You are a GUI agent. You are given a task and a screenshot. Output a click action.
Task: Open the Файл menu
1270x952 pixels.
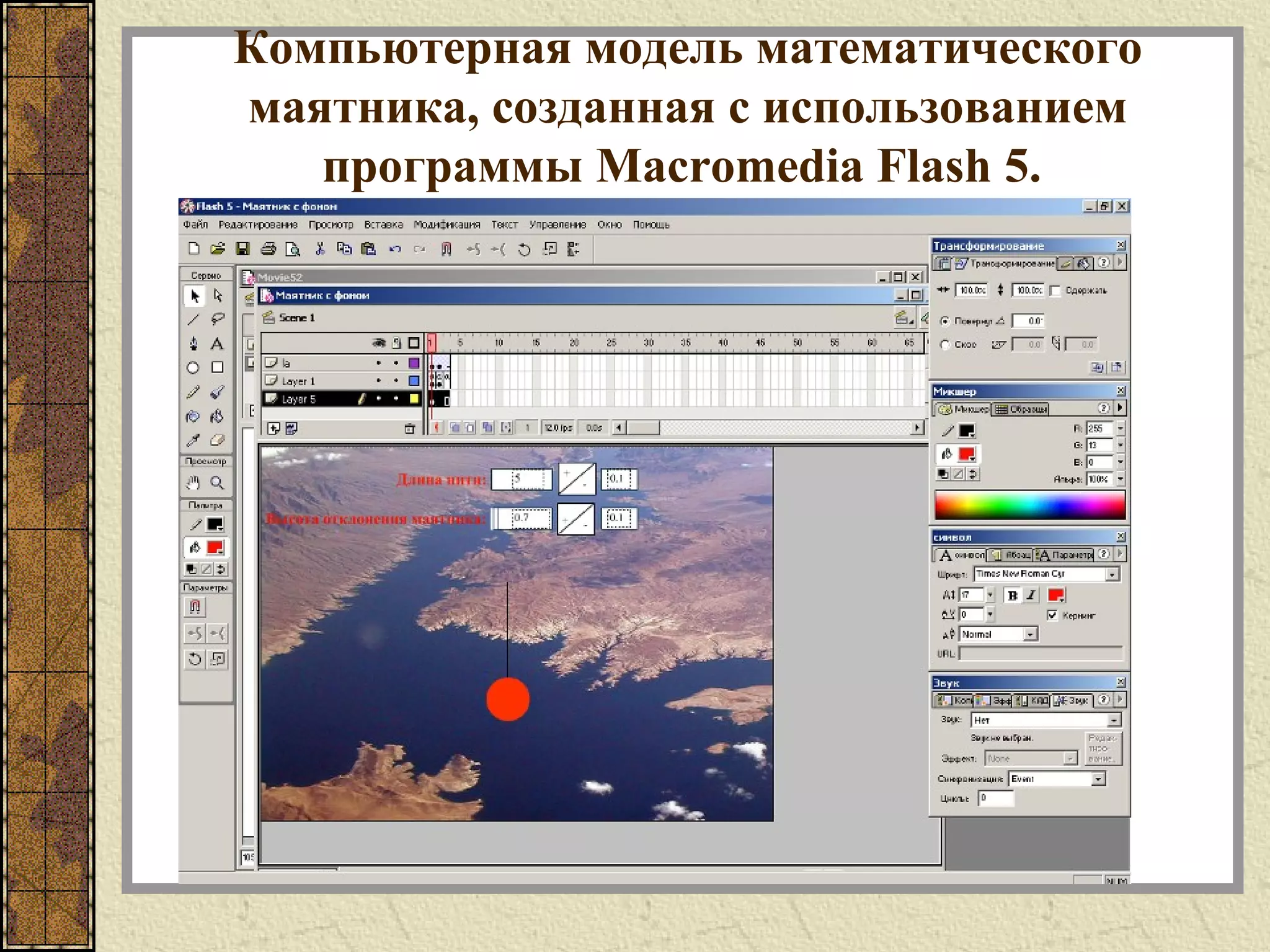coord(195,224)
